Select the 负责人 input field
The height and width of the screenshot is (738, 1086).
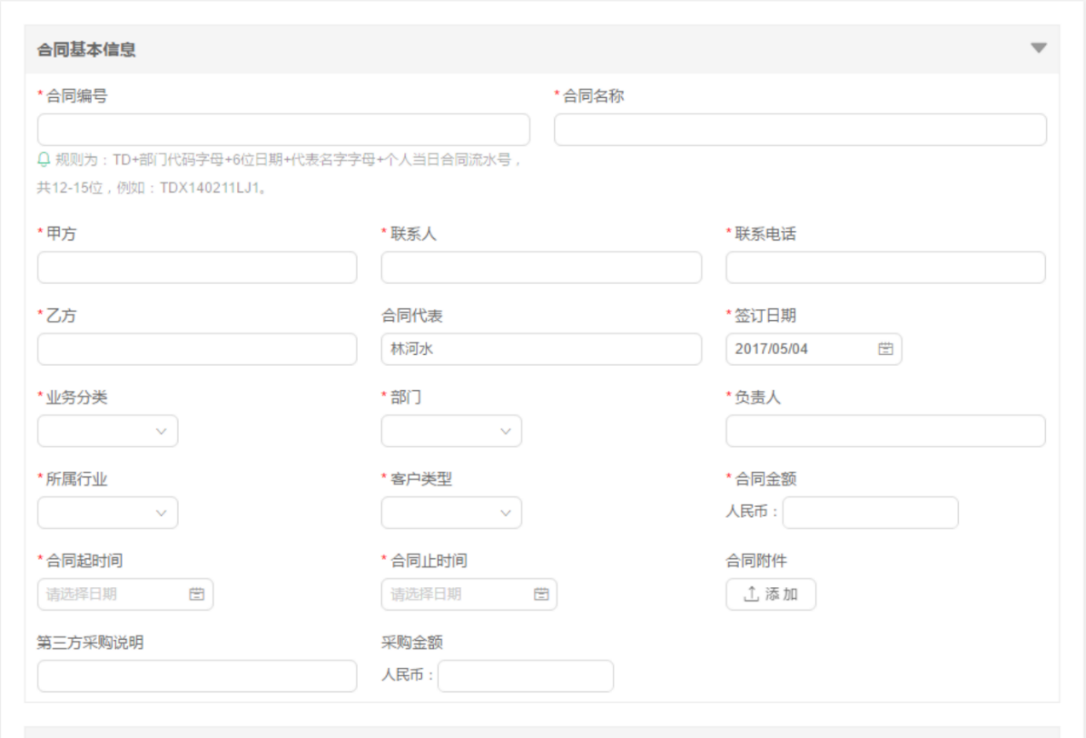(x=885, y=431)
